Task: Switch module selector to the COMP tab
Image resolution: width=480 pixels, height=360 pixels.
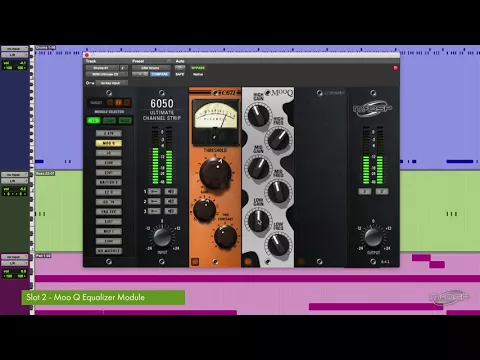Action: [x=109, y=120]
